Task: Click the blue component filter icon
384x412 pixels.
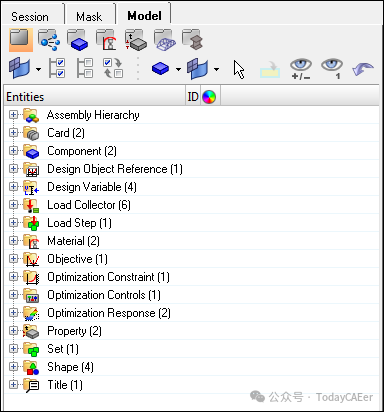Action: coord(161,69)
